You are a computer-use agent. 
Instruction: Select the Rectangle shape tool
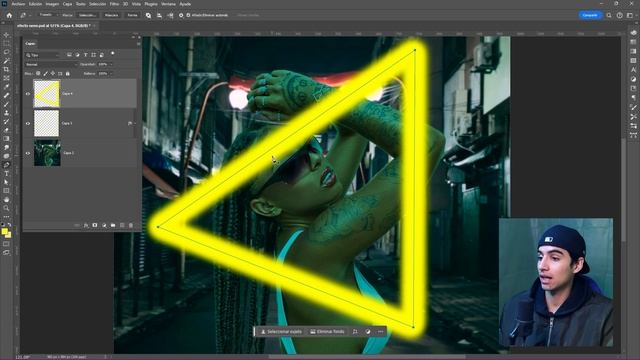click(x=6, y=191)
